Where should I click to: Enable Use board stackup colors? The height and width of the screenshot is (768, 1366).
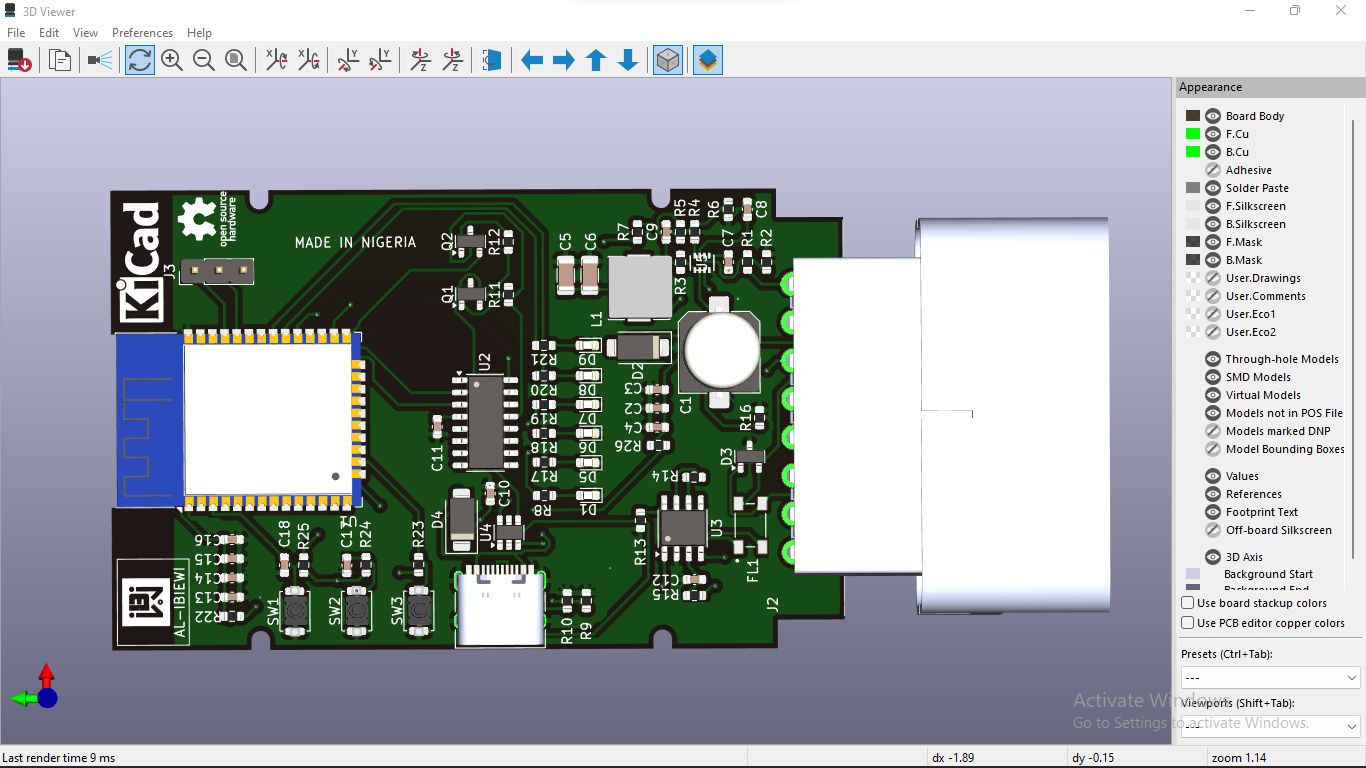point(1186,603)
